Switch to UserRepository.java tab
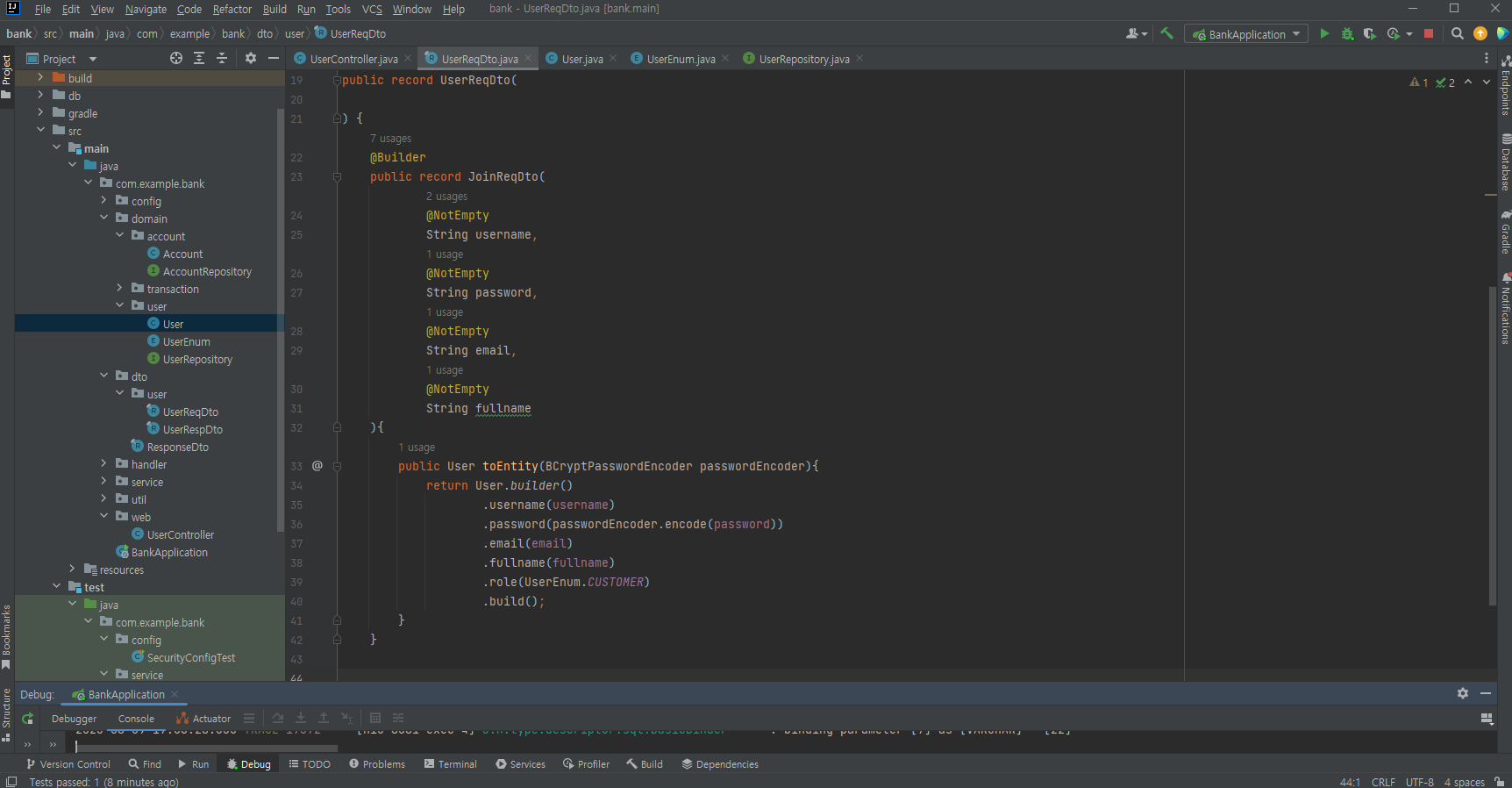This screenshot has width=1512, height=788. 803,59
